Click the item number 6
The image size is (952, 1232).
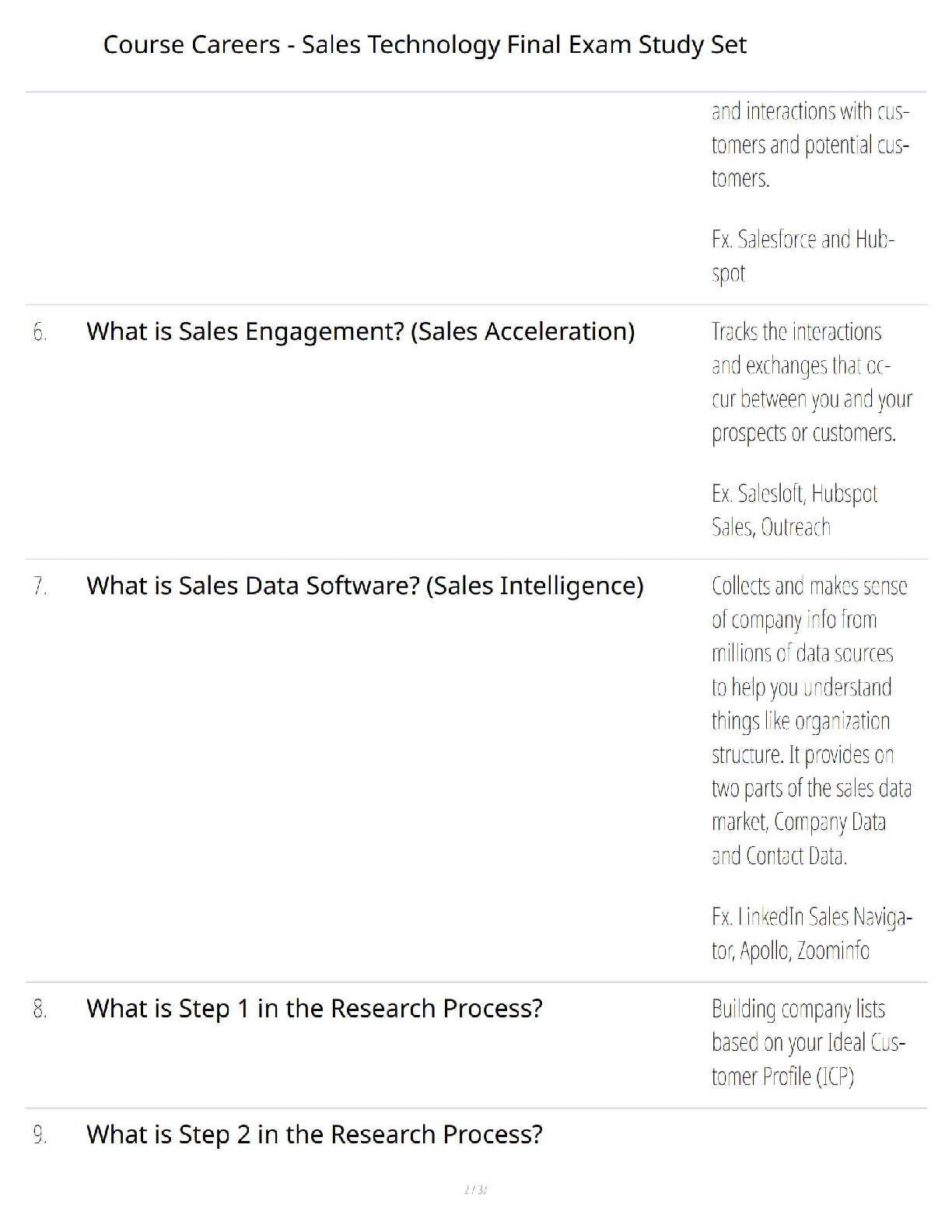(x=40, y=333)
